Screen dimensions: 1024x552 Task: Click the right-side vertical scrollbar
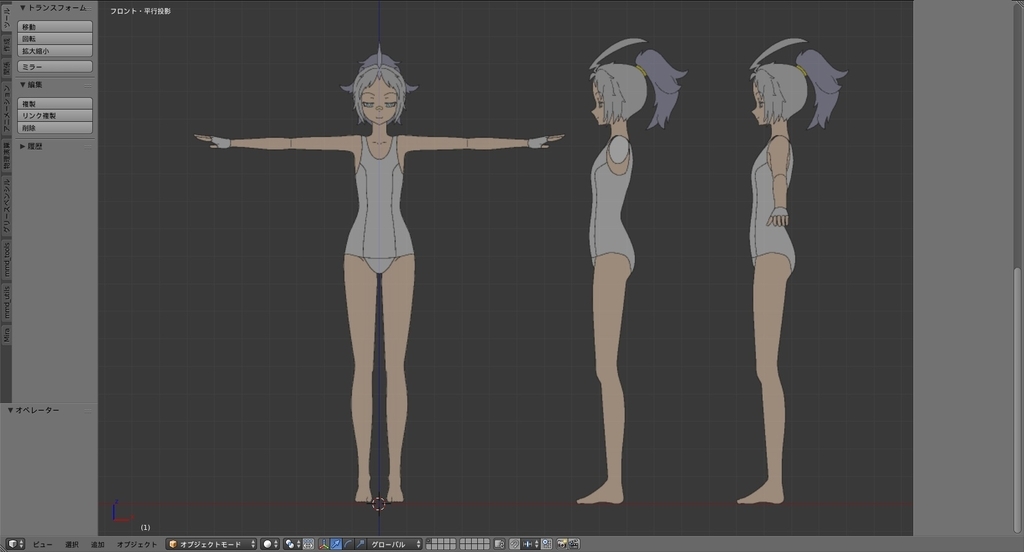[1017, 402]
